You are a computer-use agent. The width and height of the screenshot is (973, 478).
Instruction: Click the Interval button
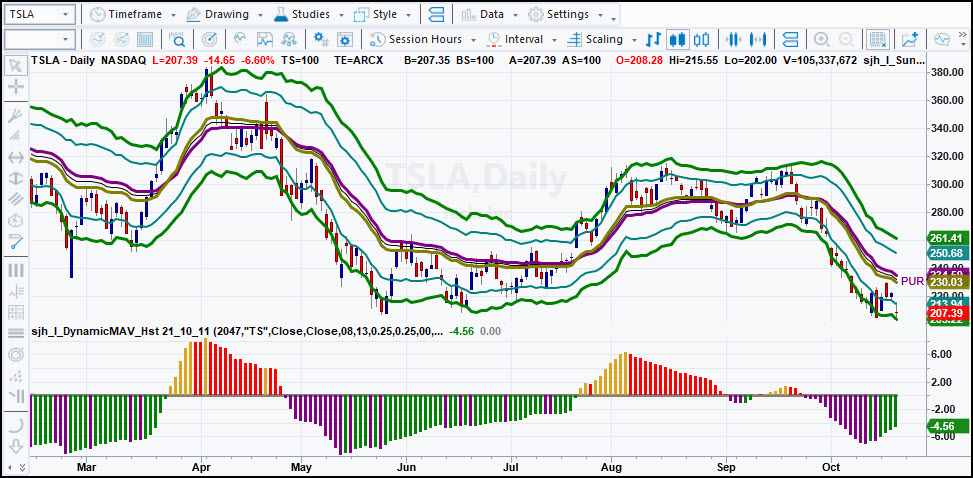(x=515, y=39)
